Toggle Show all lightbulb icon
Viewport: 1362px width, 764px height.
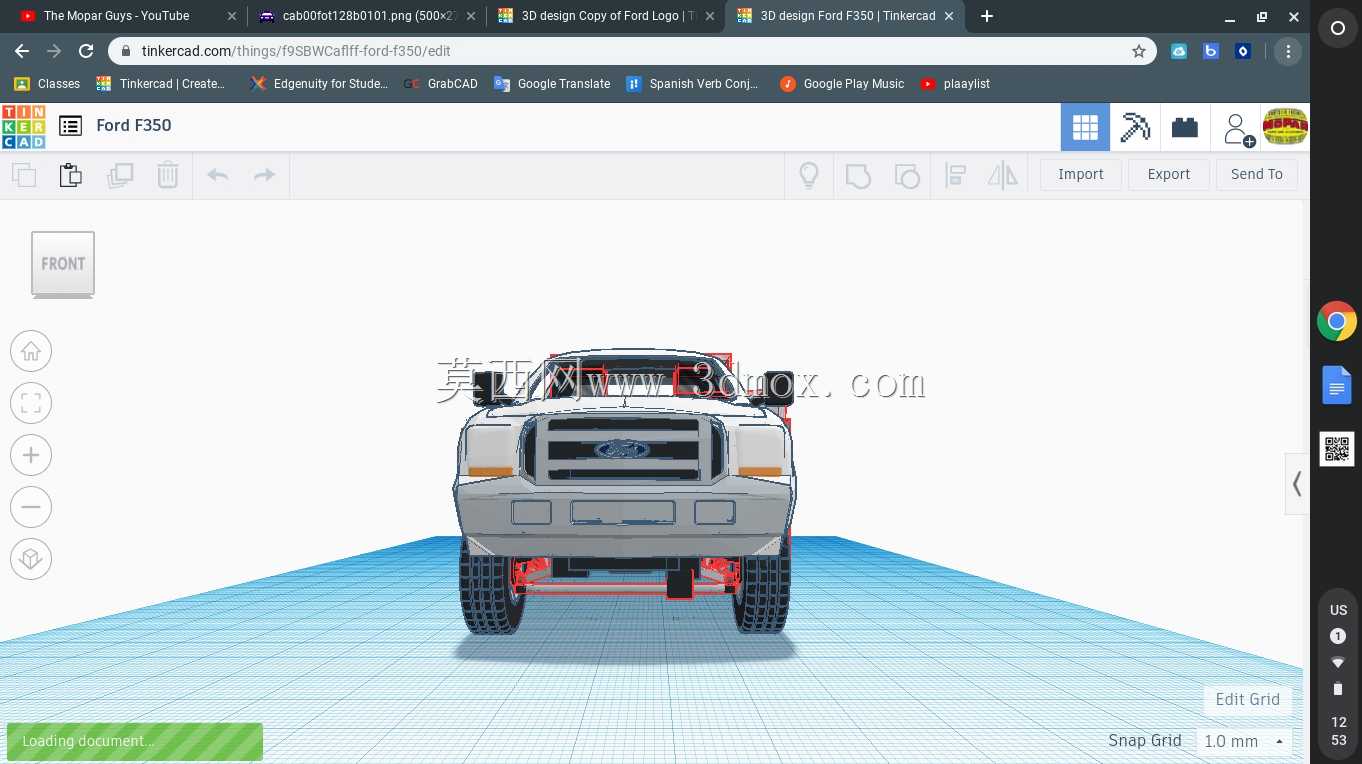809,175
